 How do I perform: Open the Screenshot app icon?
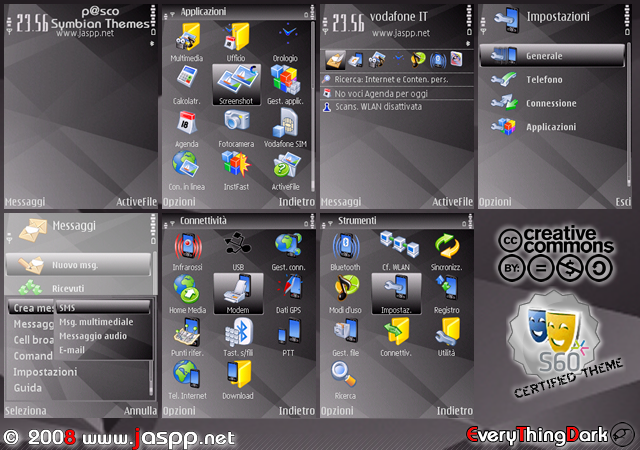(236, 85)
